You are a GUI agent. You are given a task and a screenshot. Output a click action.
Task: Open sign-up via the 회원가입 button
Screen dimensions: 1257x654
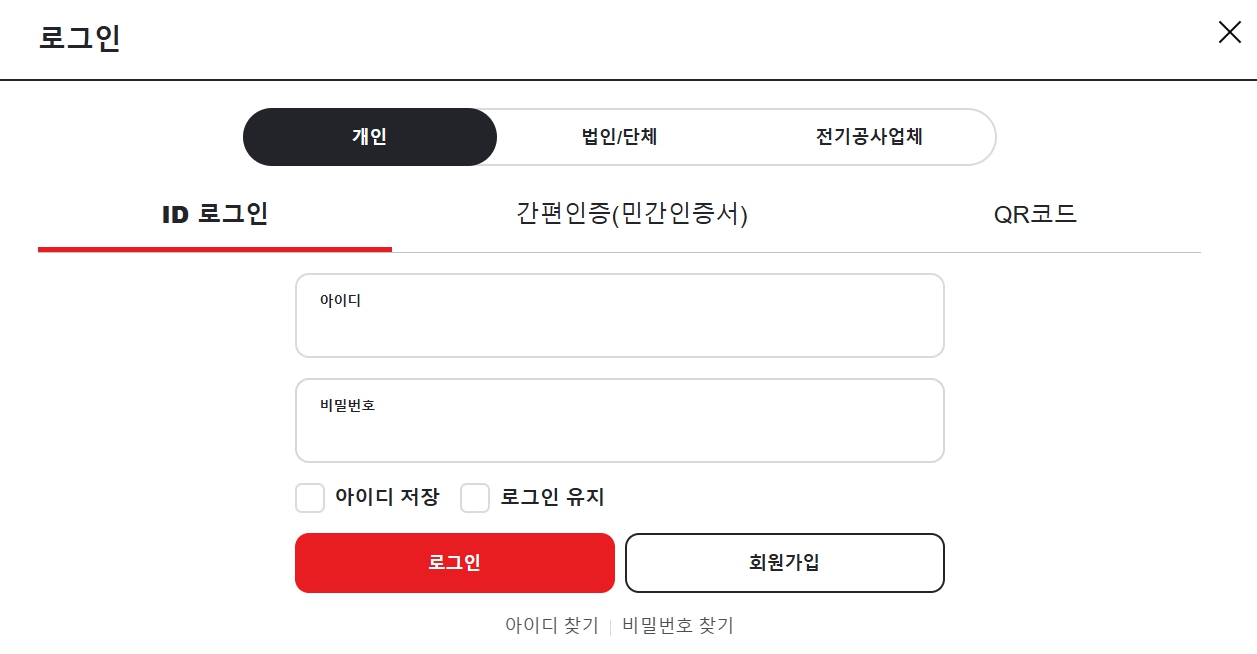point(785,563)
